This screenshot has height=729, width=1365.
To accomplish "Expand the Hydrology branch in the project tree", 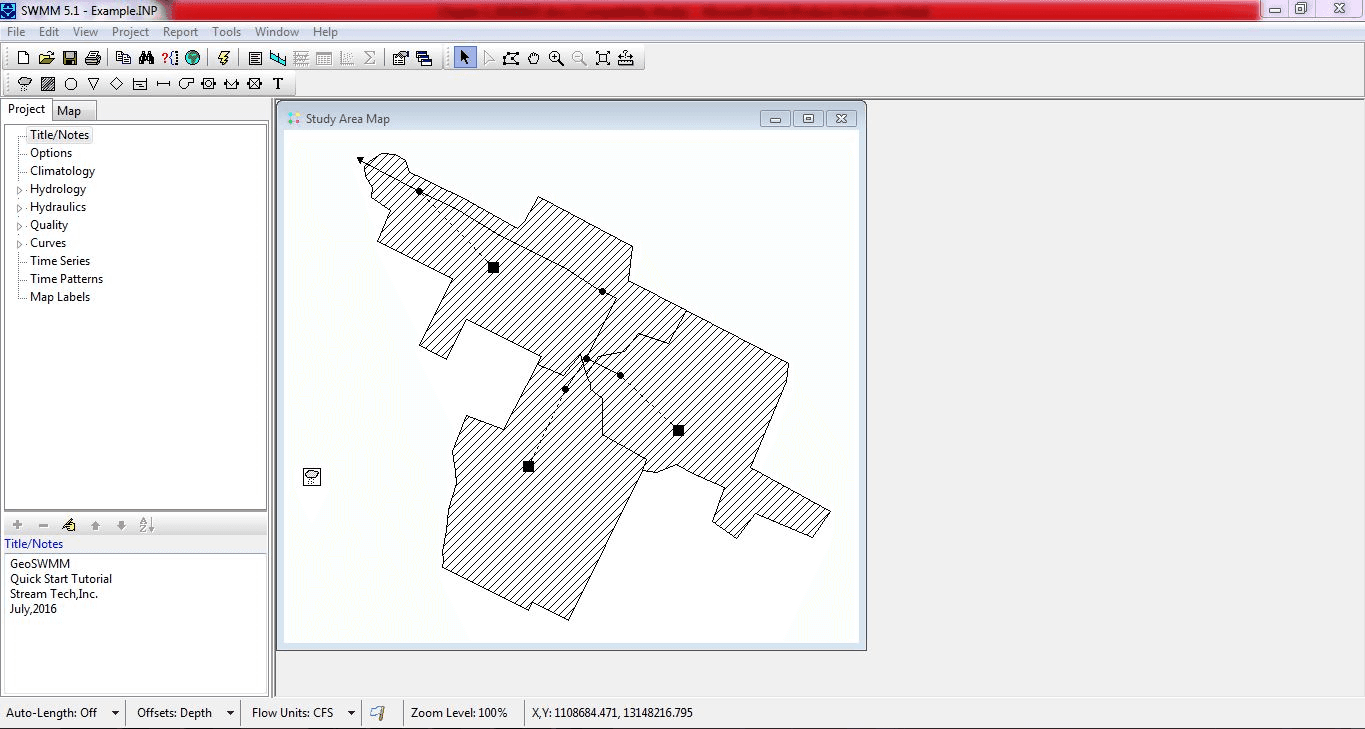I will [18, 188].
